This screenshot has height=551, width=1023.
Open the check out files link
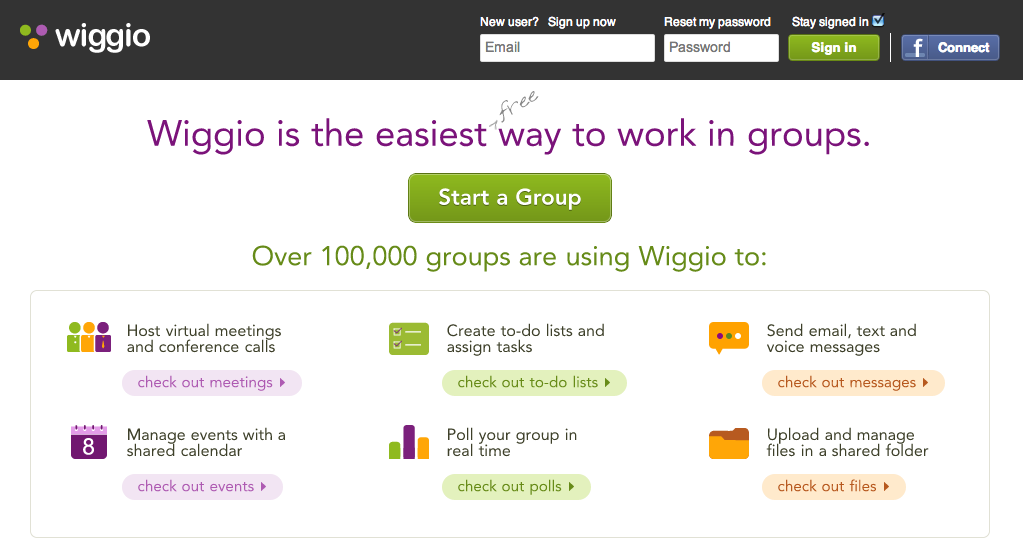point(834,487)
